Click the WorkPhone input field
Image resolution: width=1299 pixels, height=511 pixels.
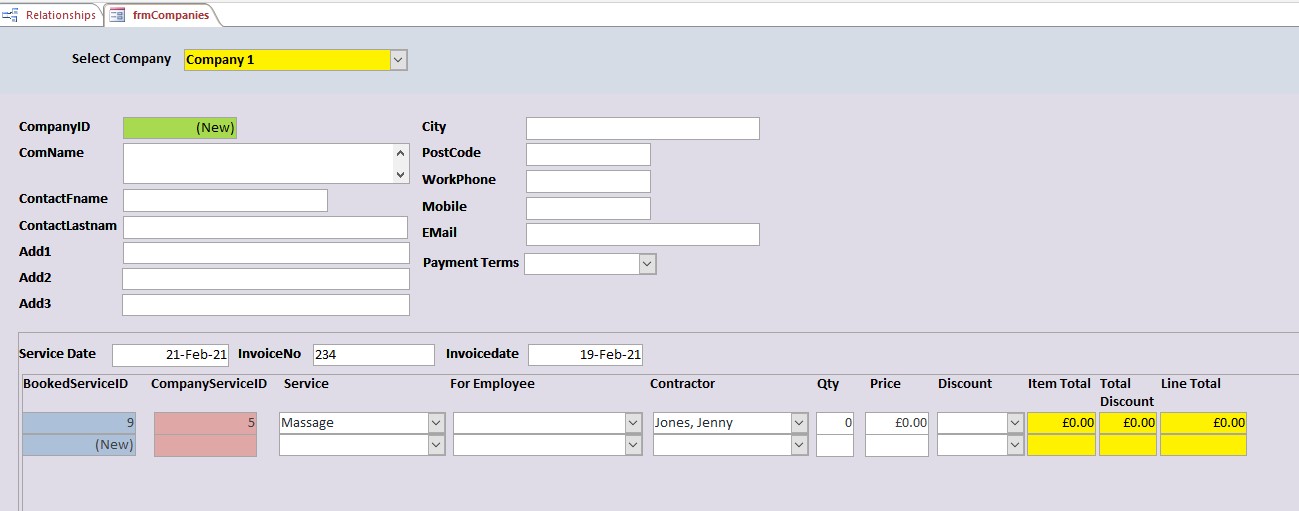(x=588, y=181)
